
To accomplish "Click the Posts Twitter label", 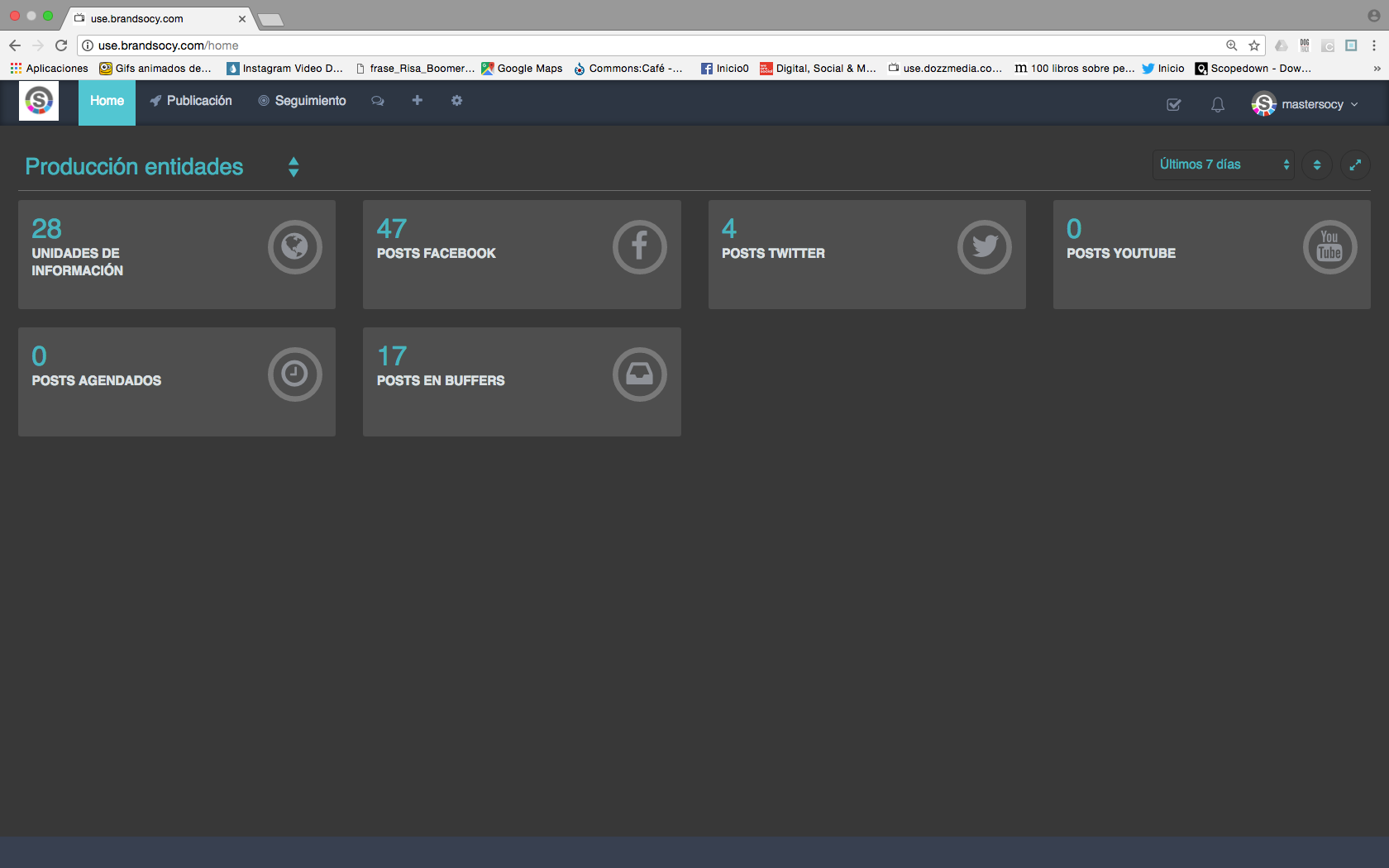I will tap(773, 253).
